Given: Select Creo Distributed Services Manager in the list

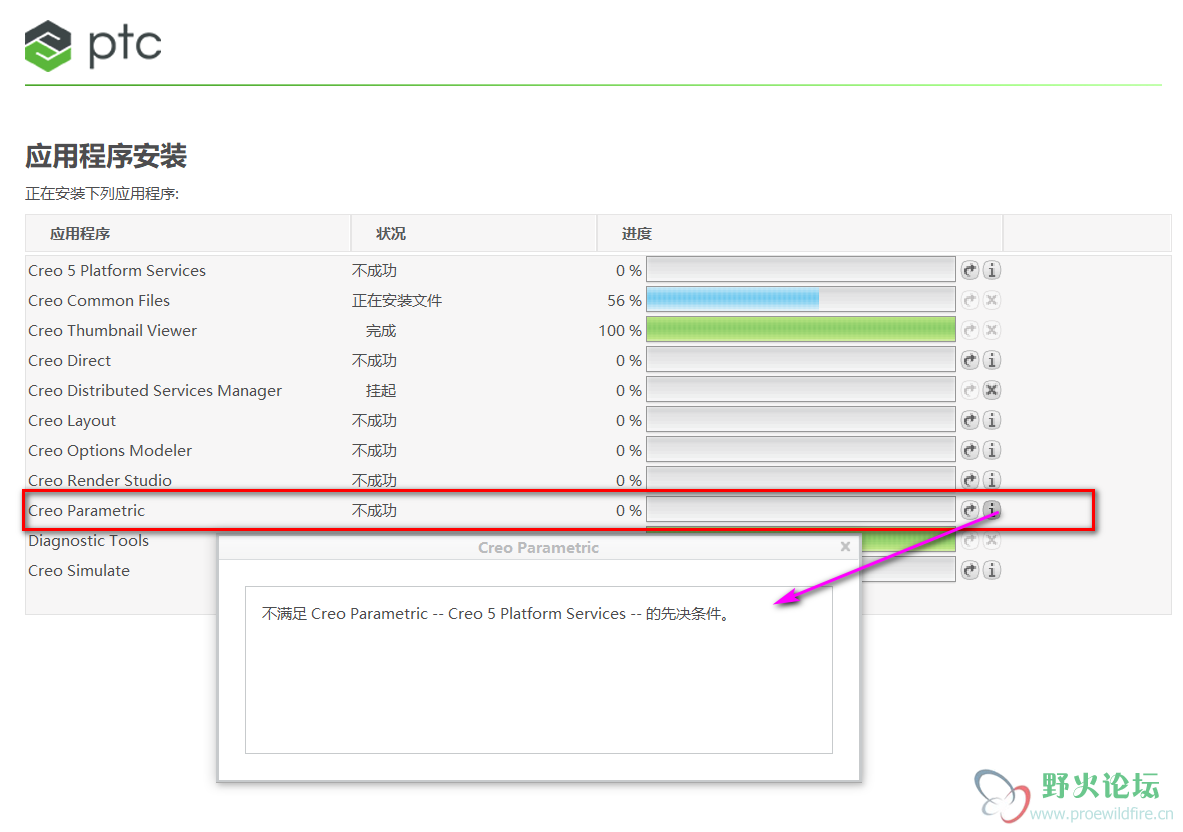Looking at the screenshot, I should (x=155, y=391).
